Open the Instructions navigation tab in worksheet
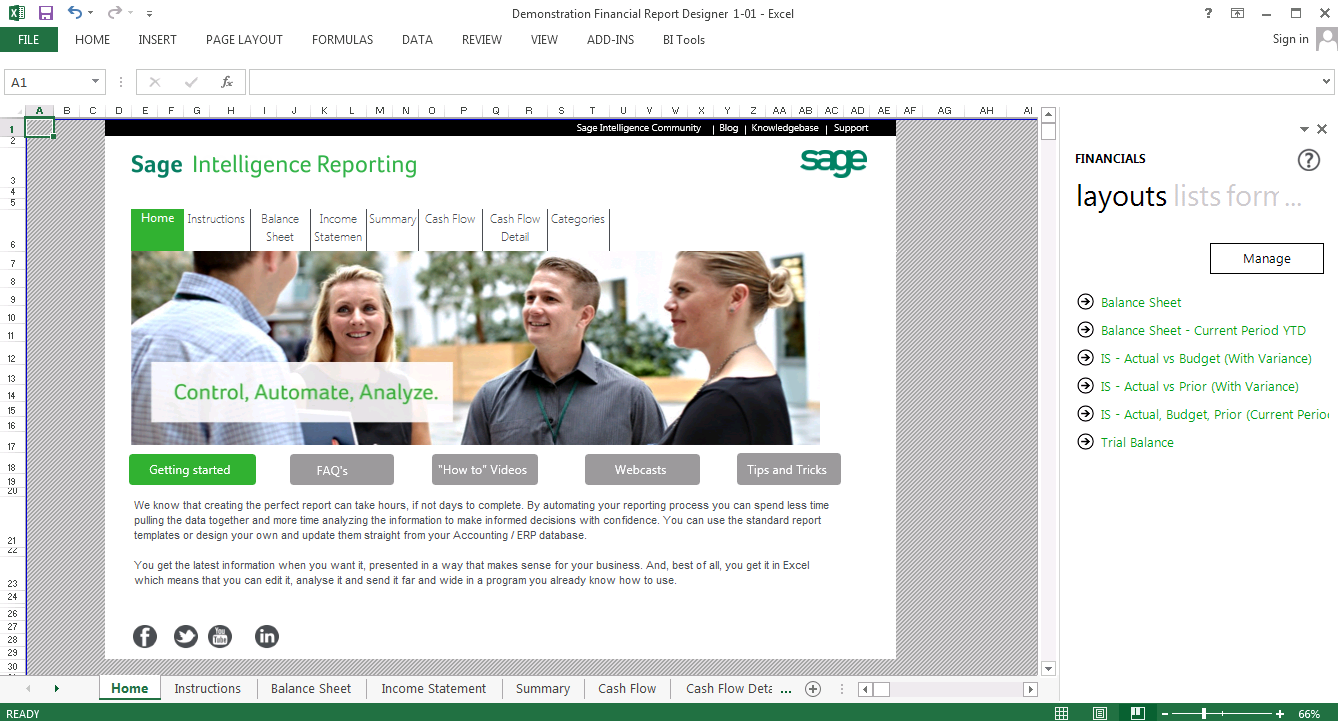1338x721 pixels. coord(215,219)
